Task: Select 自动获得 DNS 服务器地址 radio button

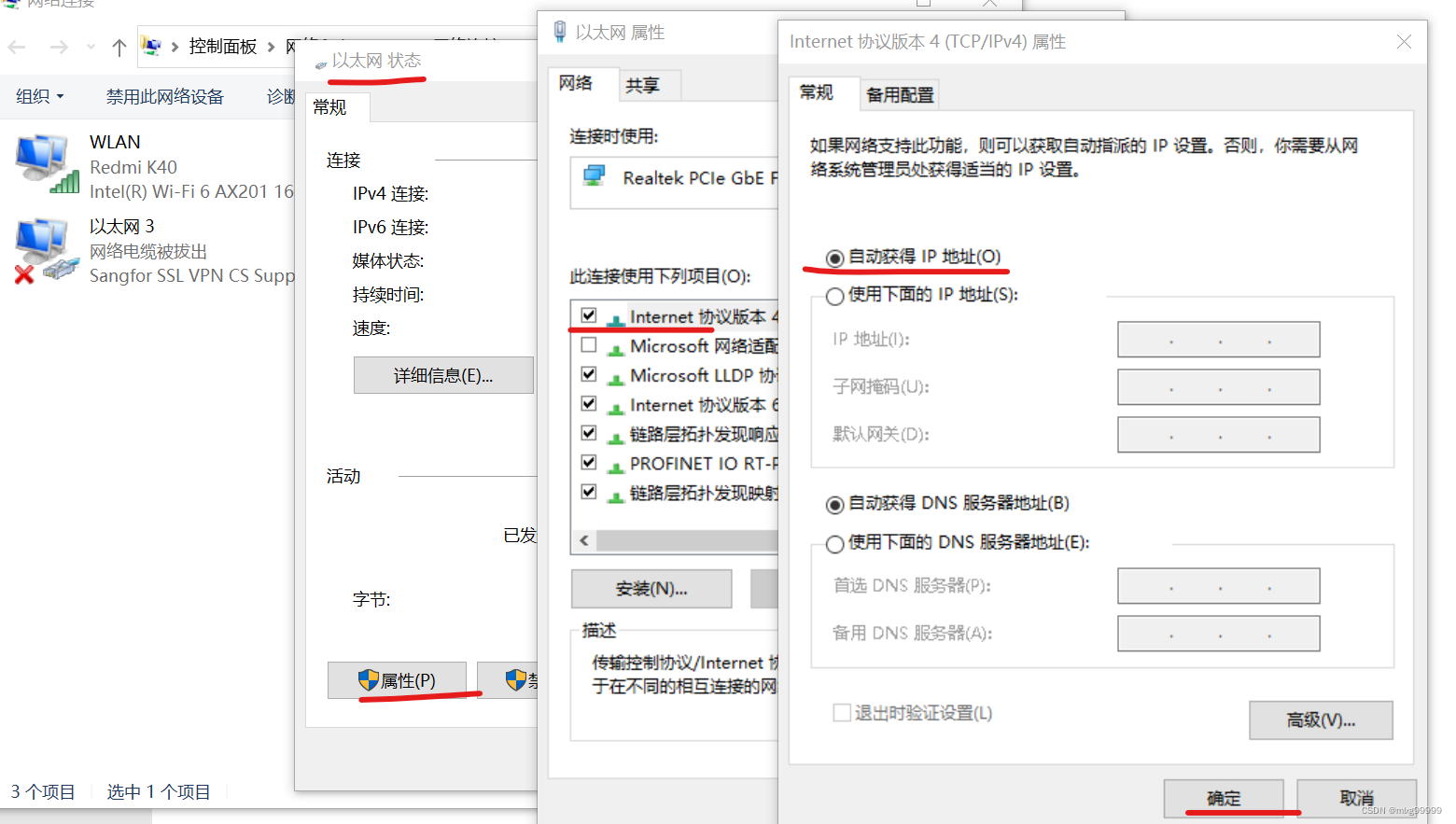Action: 835,505
